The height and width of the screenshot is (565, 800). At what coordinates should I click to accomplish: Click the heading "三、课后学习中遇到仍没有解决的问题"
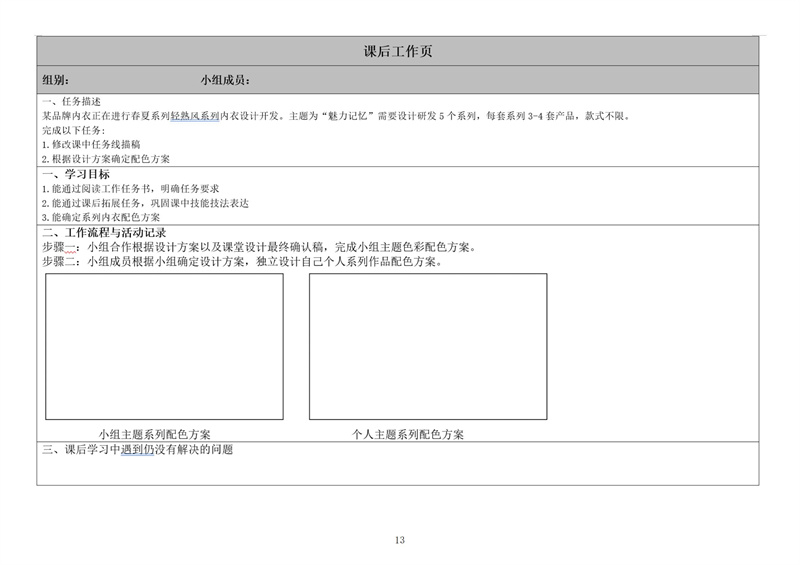point(138,449)
